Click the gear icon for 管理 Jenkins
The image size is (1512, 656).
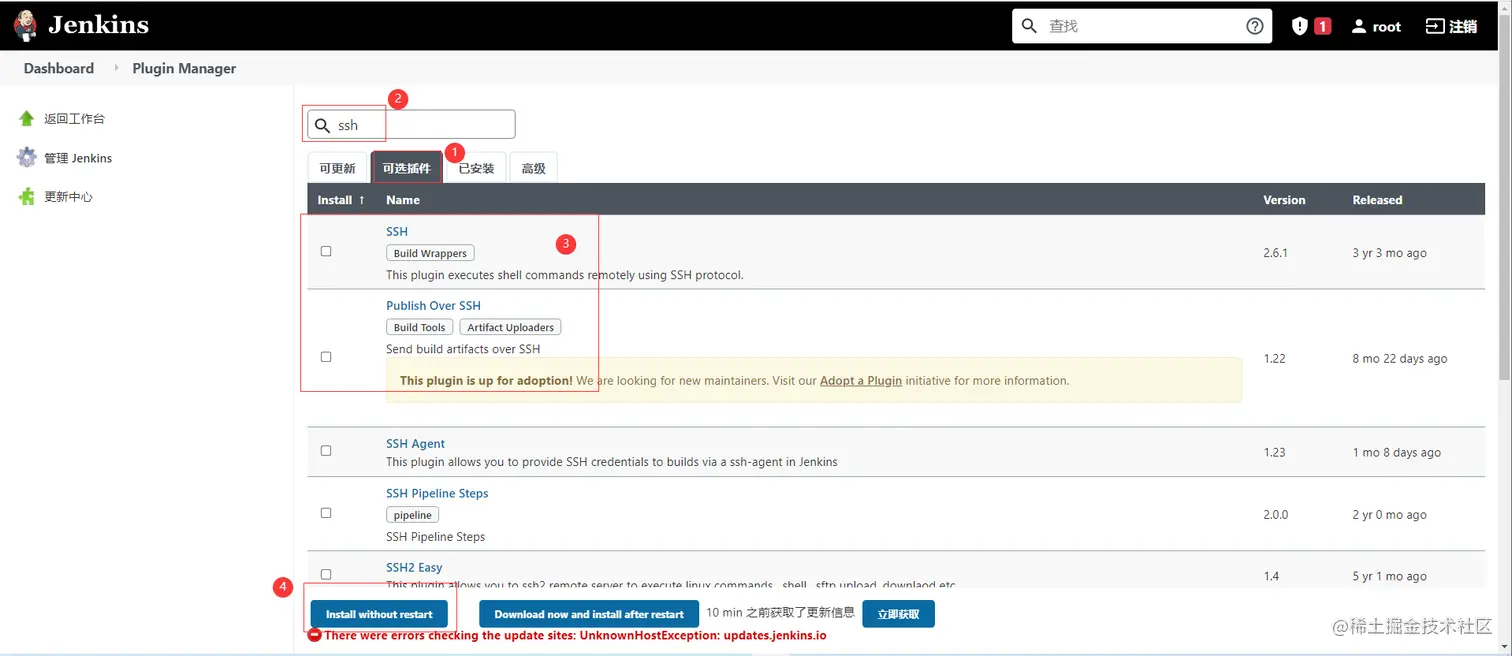pos(27,158)
